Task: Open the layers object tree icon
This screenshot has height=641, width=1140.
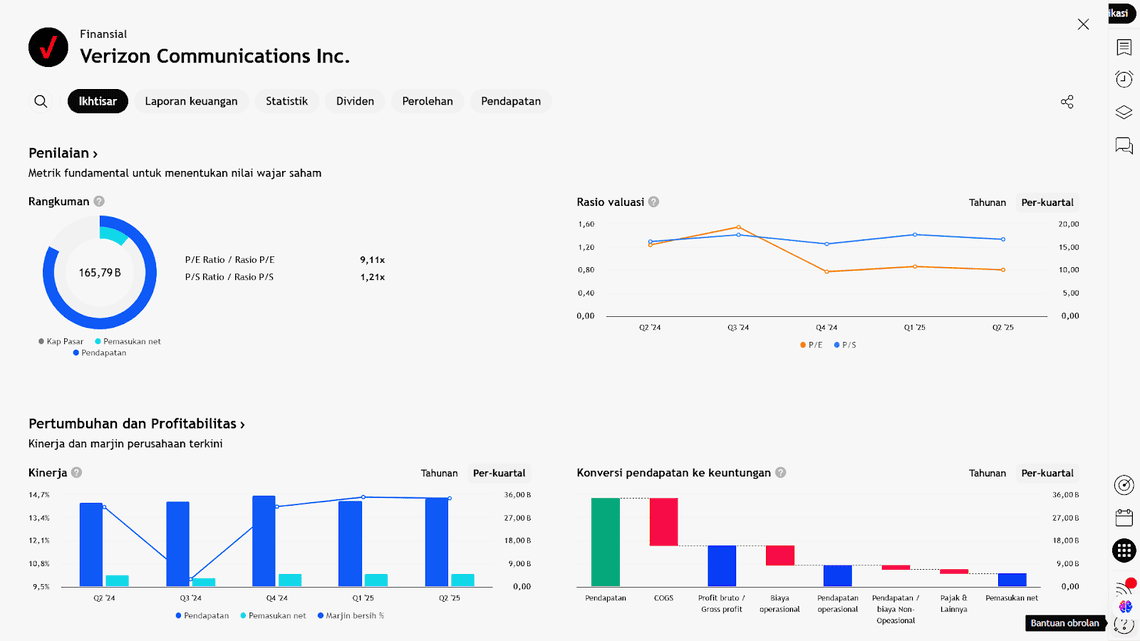Action: (x=1124, y=113)
